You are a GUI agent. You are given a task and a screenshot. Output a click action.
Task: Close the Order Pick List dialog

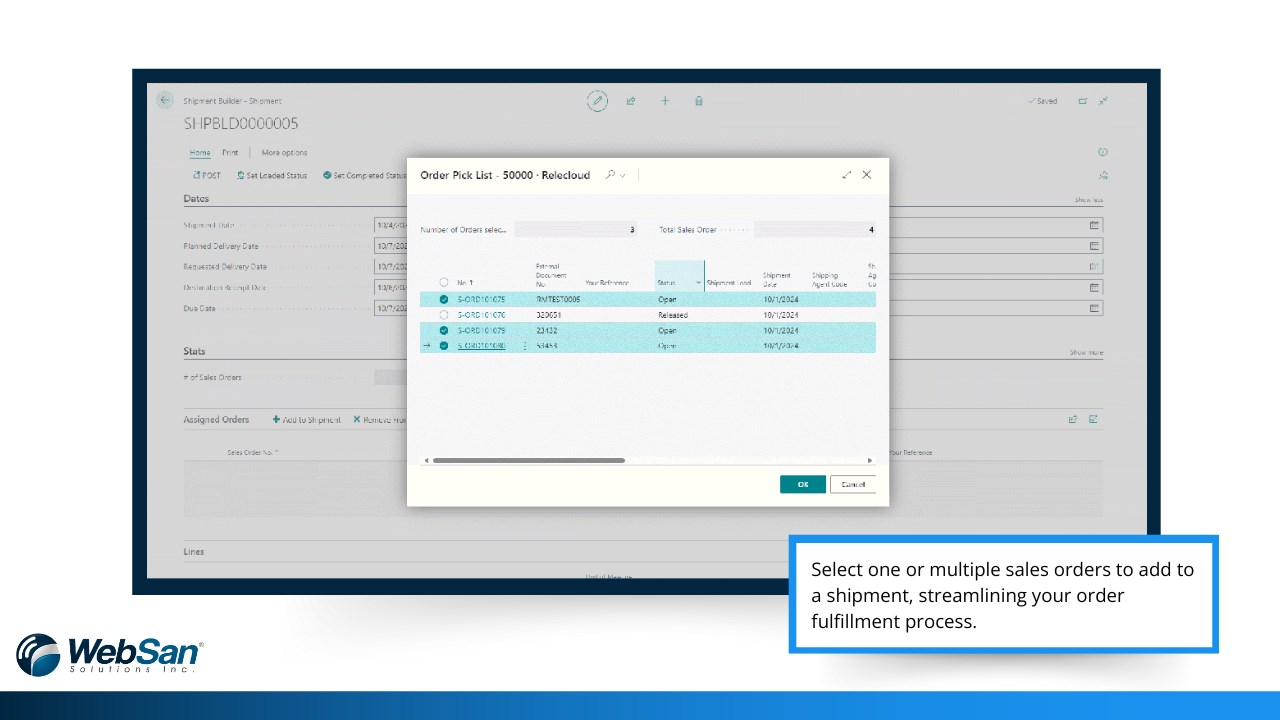pos(866,175)
